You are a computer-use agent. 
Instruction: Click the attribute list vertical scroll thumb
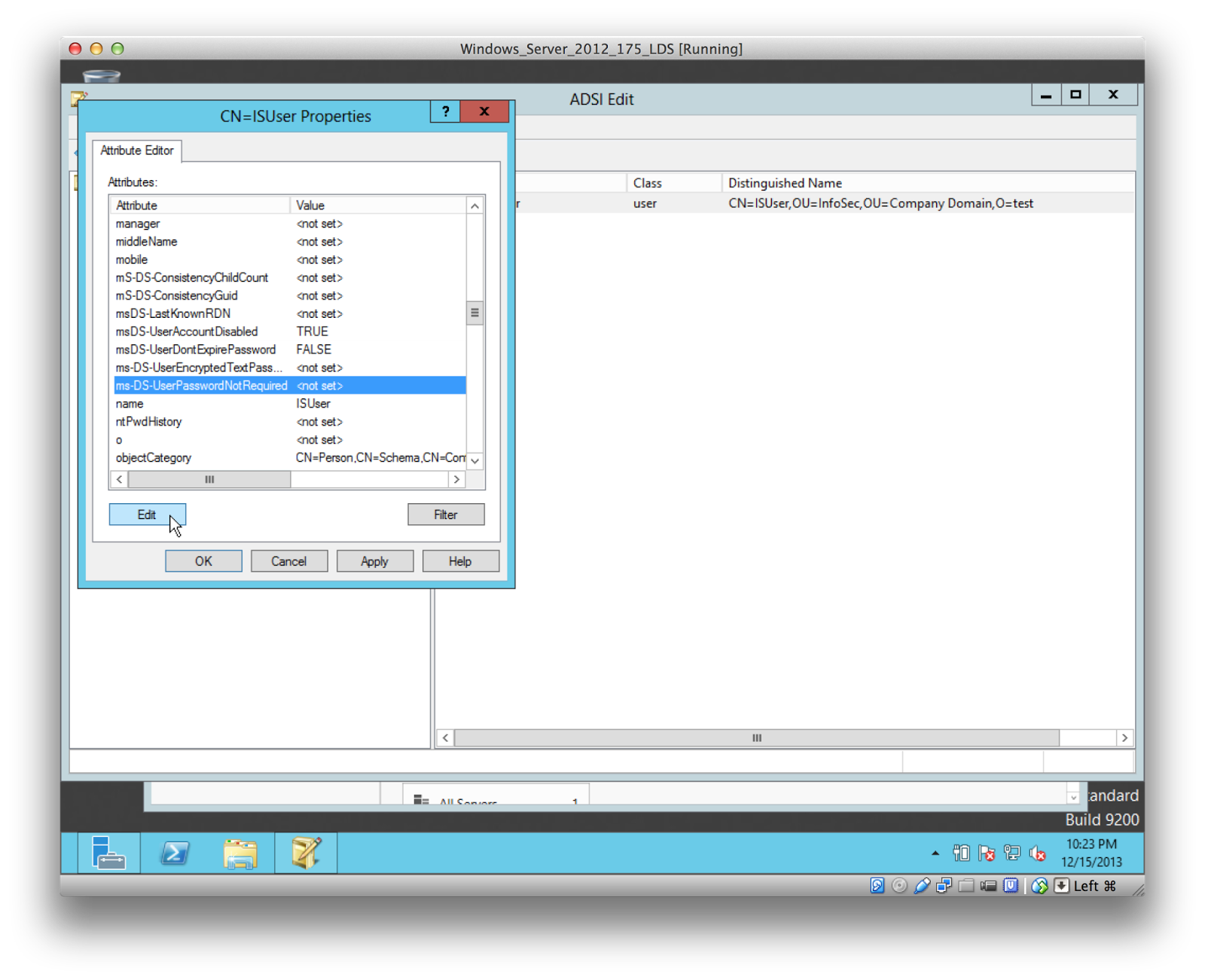click(x=474, y=313)
